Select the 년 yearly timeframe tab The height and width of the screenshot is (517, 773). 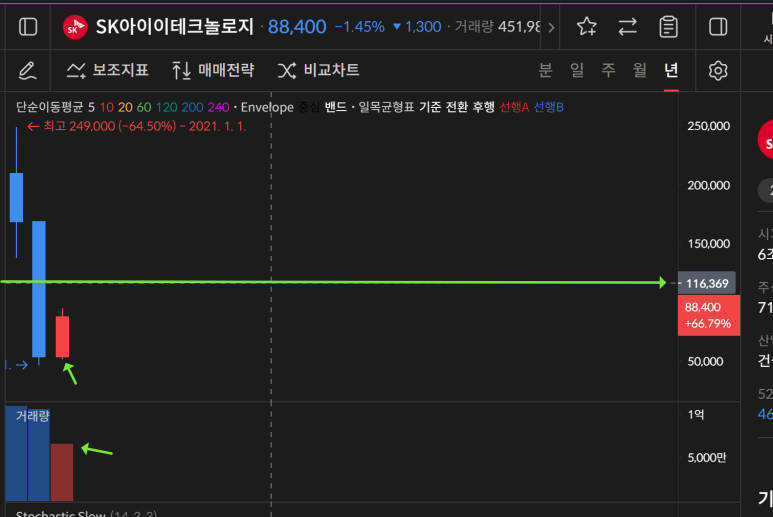pos(671,70)
